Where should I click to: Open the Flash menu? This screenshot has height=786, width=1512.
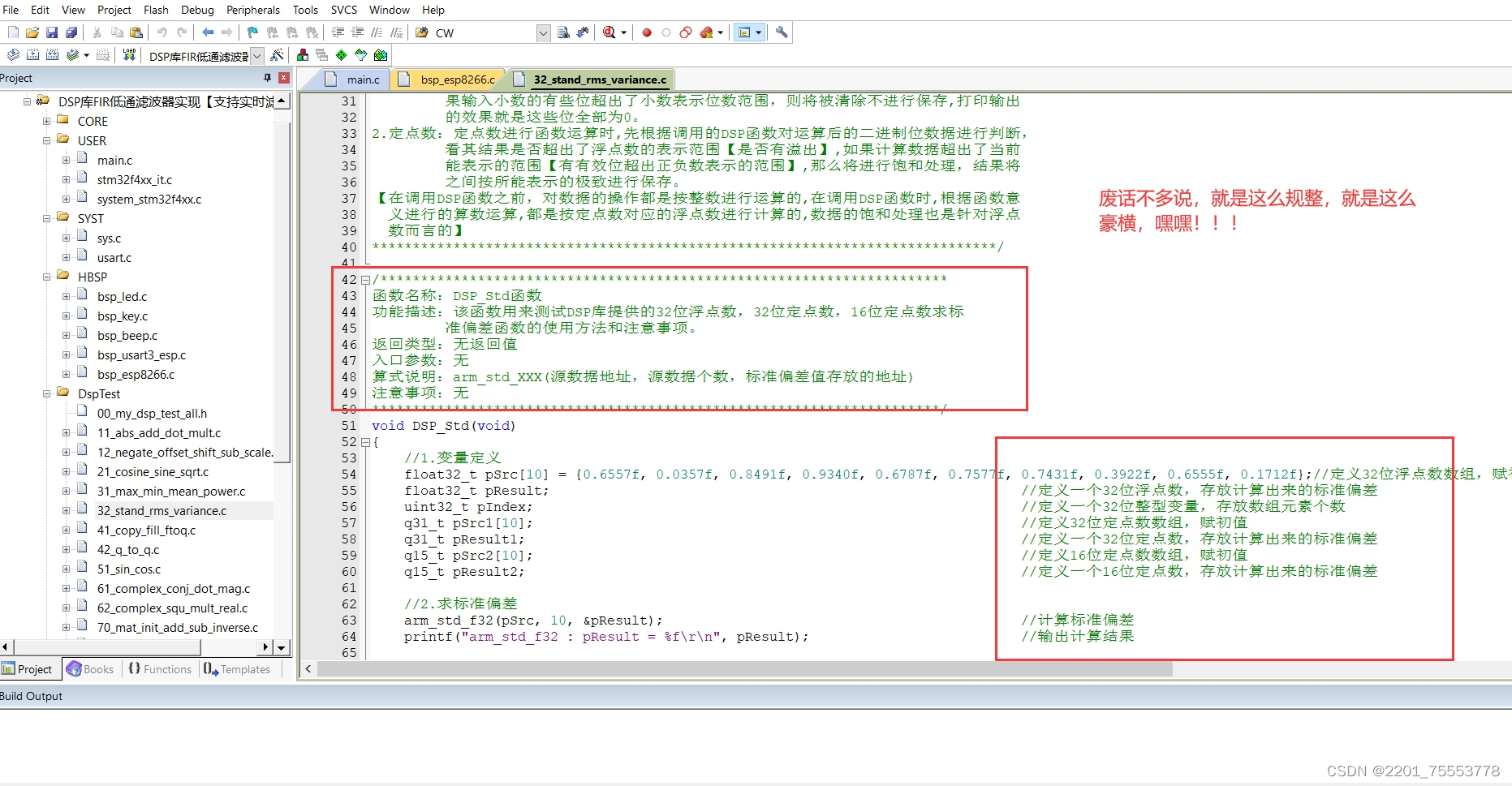(x=156, y=10)
